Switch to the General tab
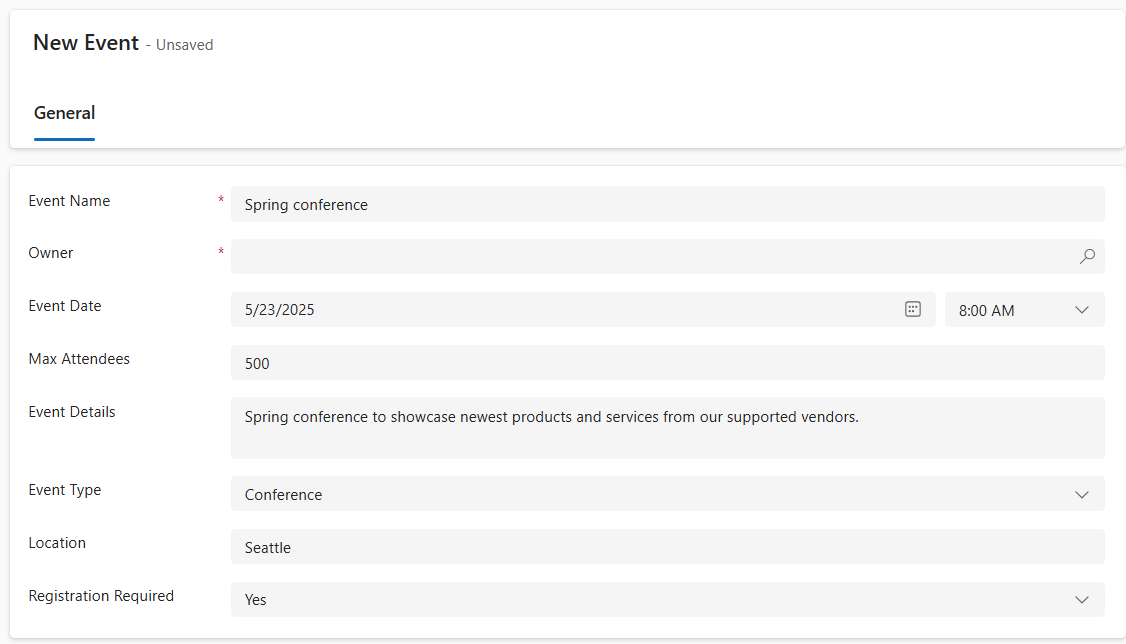 pyautogui.click(x=65, y=113)
